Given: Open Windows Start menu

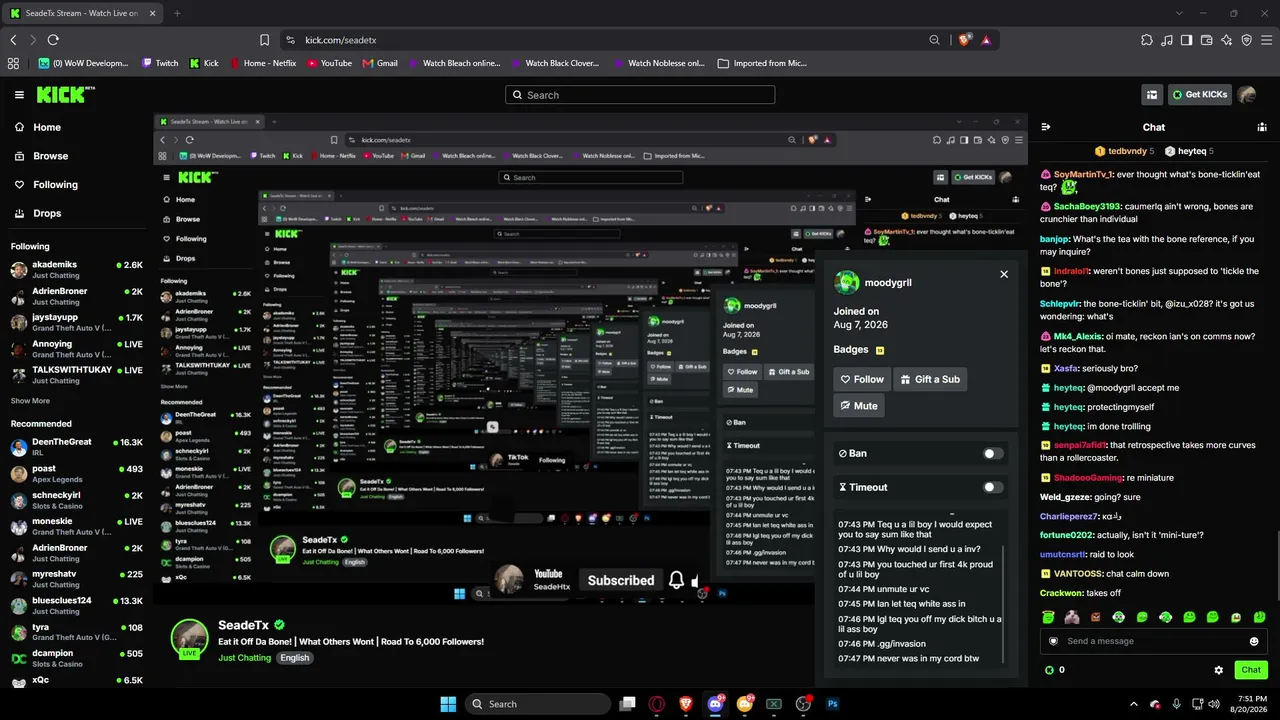Looking at the screenshot, I should (448, 704).
